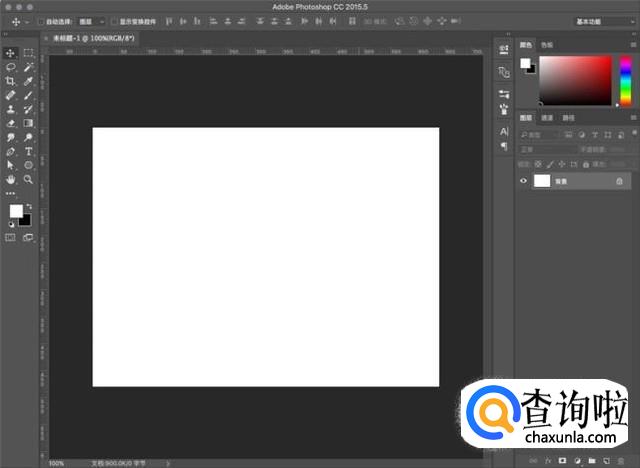Select the Move tool in the toolbox

tap(11, 53)
